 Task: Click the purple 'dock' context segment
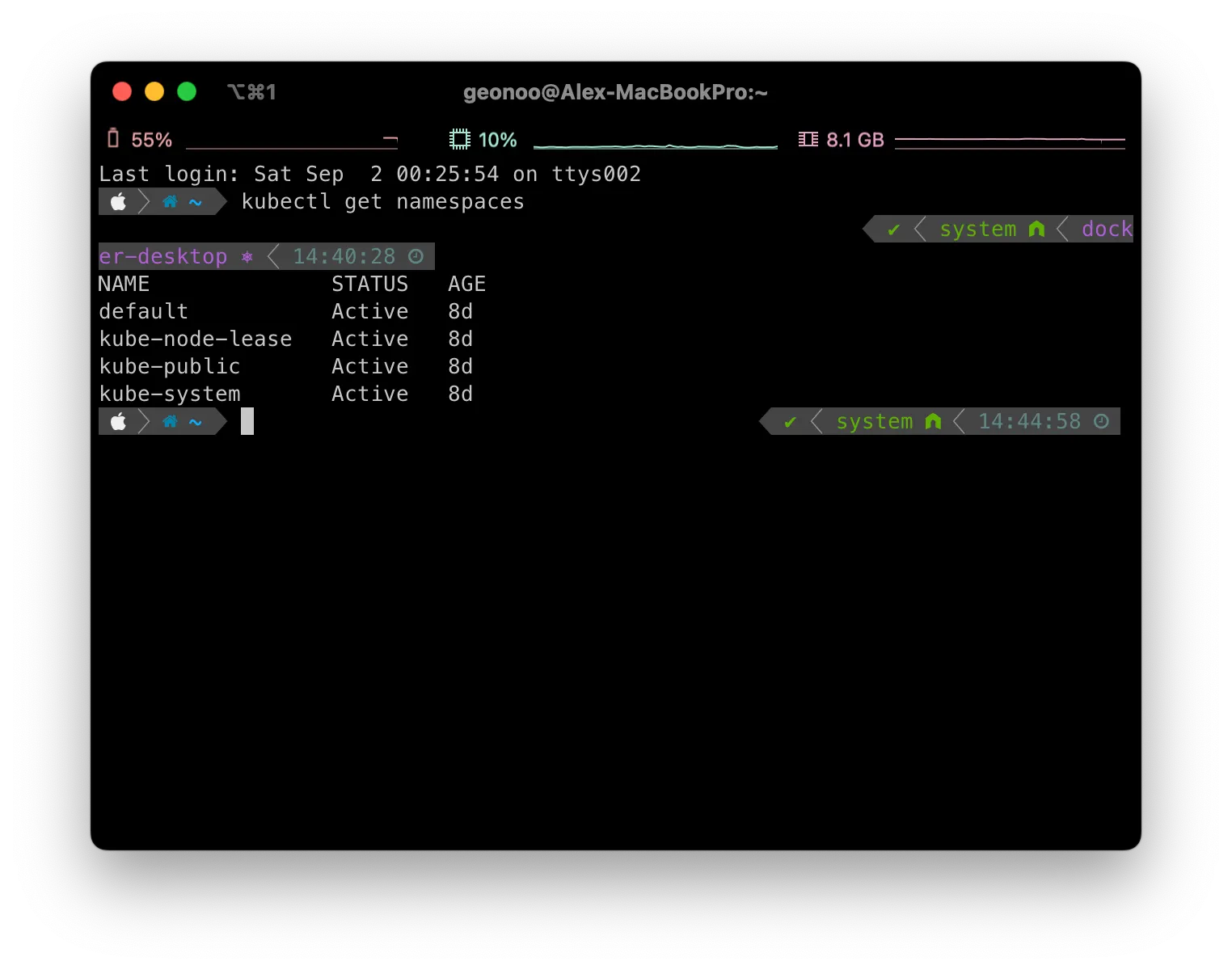[x=1107, y=229]
